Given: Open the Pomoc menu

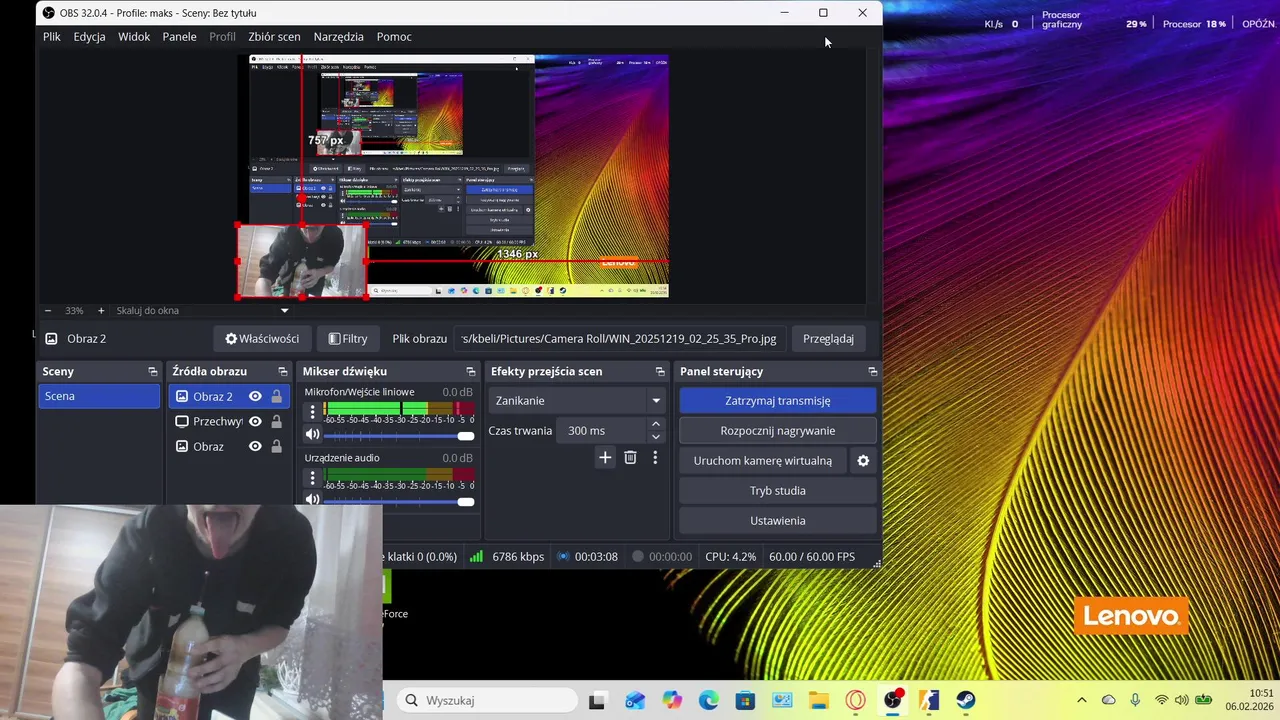Looking at the screenshot, I should click(x=394, y=36).
